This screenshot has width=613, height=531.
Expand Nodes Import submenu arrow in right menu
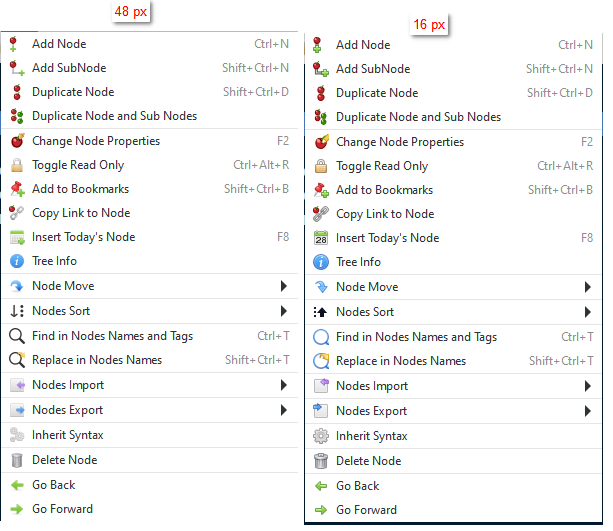tap(588, 386)
